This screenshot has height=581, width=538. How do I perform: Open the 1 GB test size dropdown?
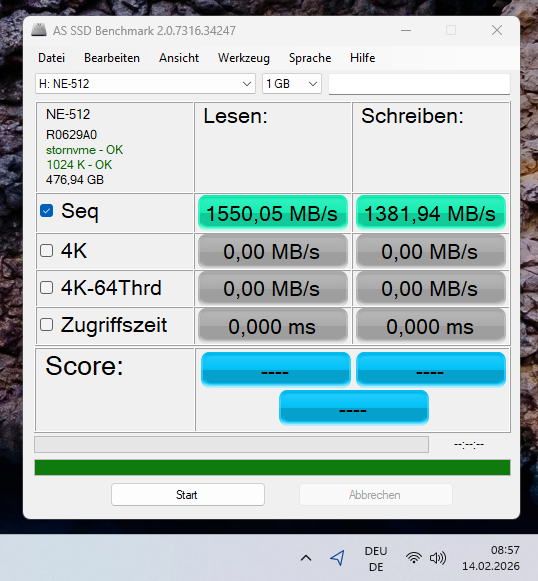[292, 84]
